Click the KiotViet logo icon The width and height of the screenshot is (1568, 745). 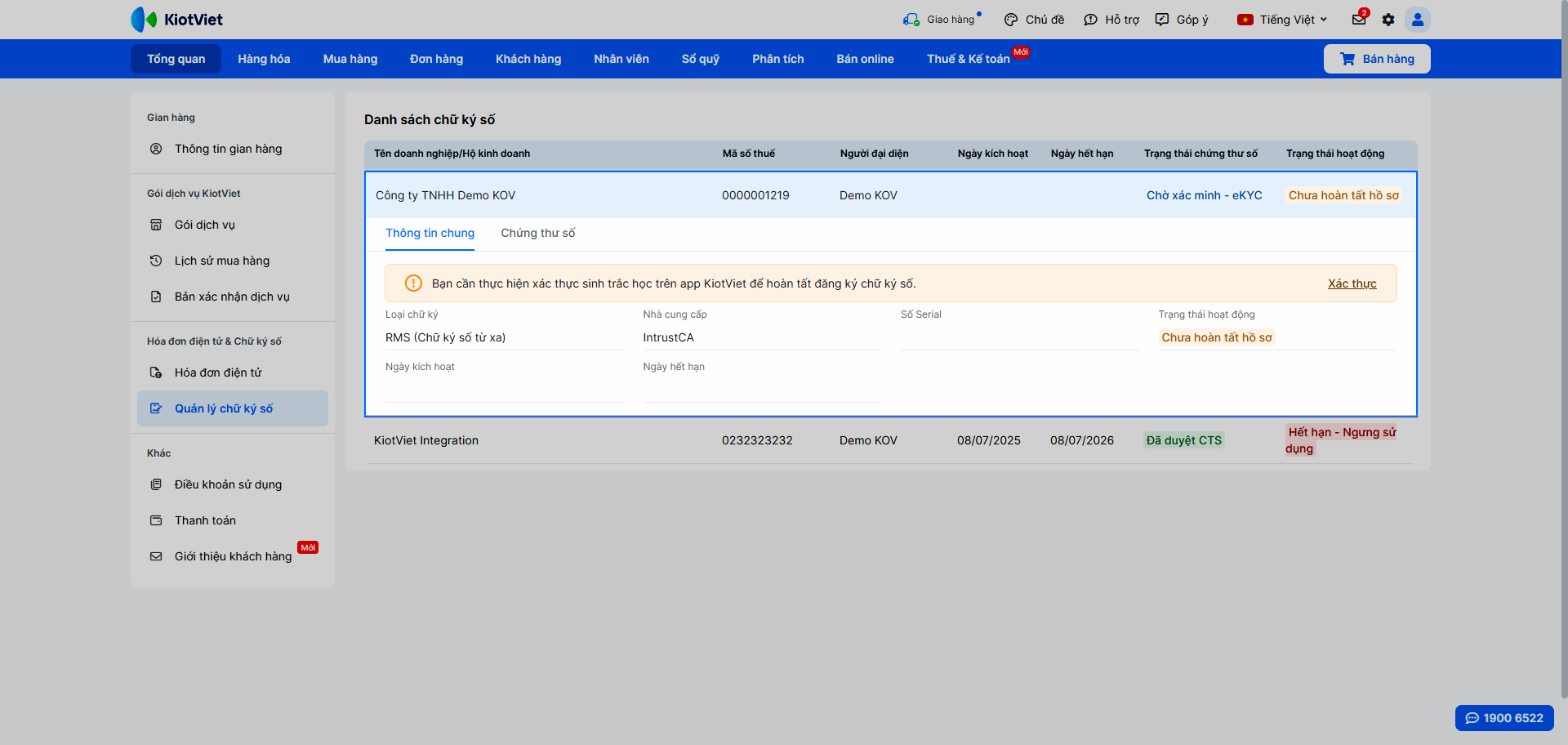pos(144,20)
